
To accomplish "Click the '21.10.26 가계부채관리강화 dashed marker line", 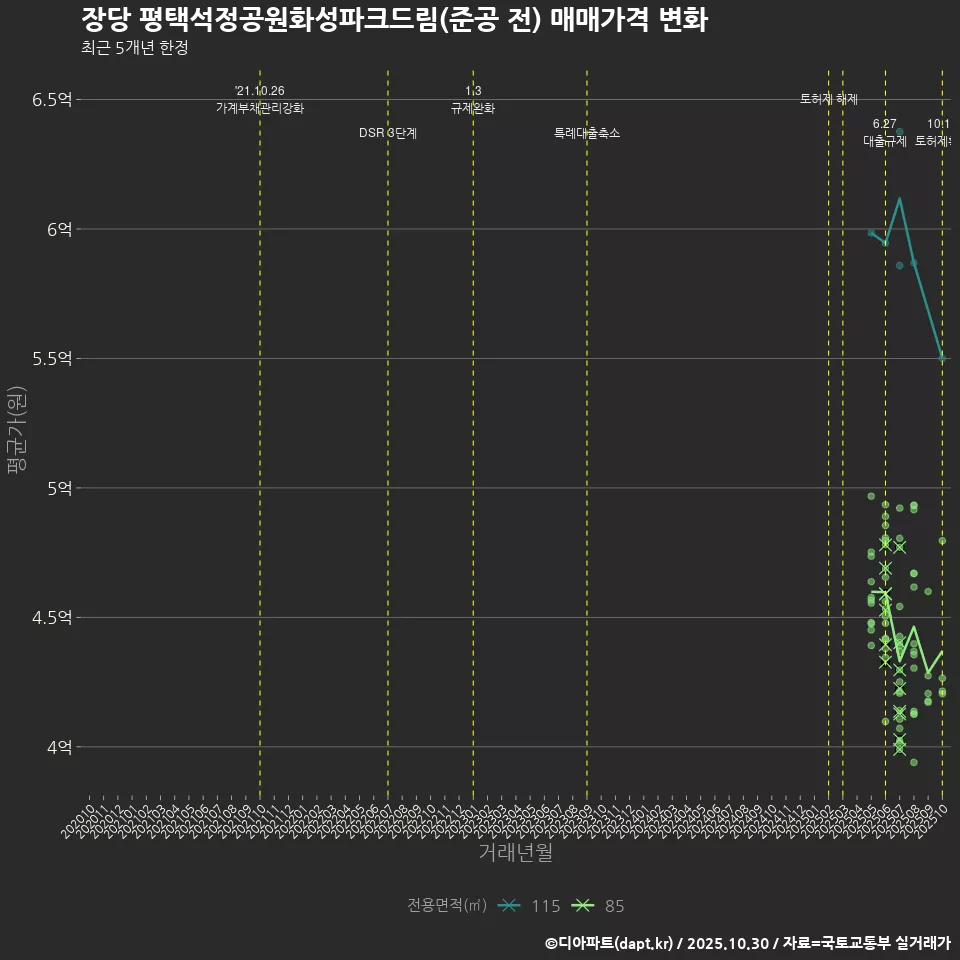I will point(261,400).
